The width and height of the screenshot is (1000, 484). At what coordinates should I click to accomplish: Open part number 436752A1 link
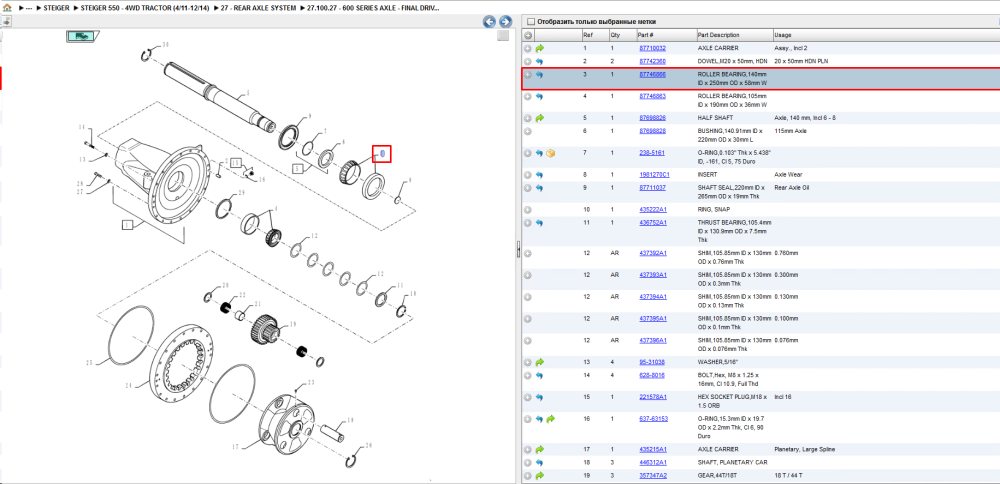653,223
